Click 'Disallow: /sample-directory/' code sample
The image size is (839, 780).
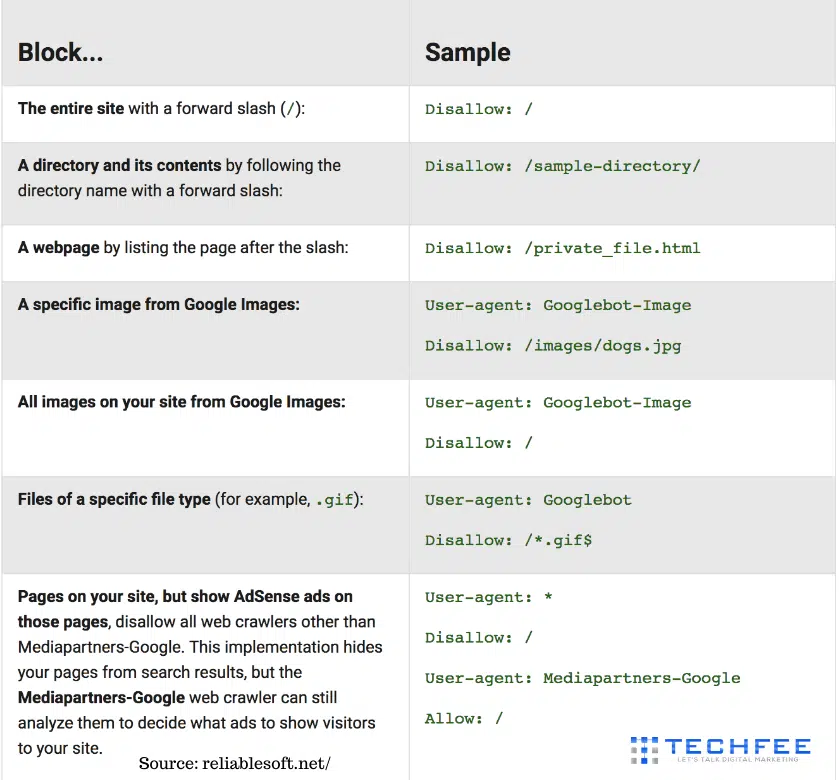(x=562, y=166)
